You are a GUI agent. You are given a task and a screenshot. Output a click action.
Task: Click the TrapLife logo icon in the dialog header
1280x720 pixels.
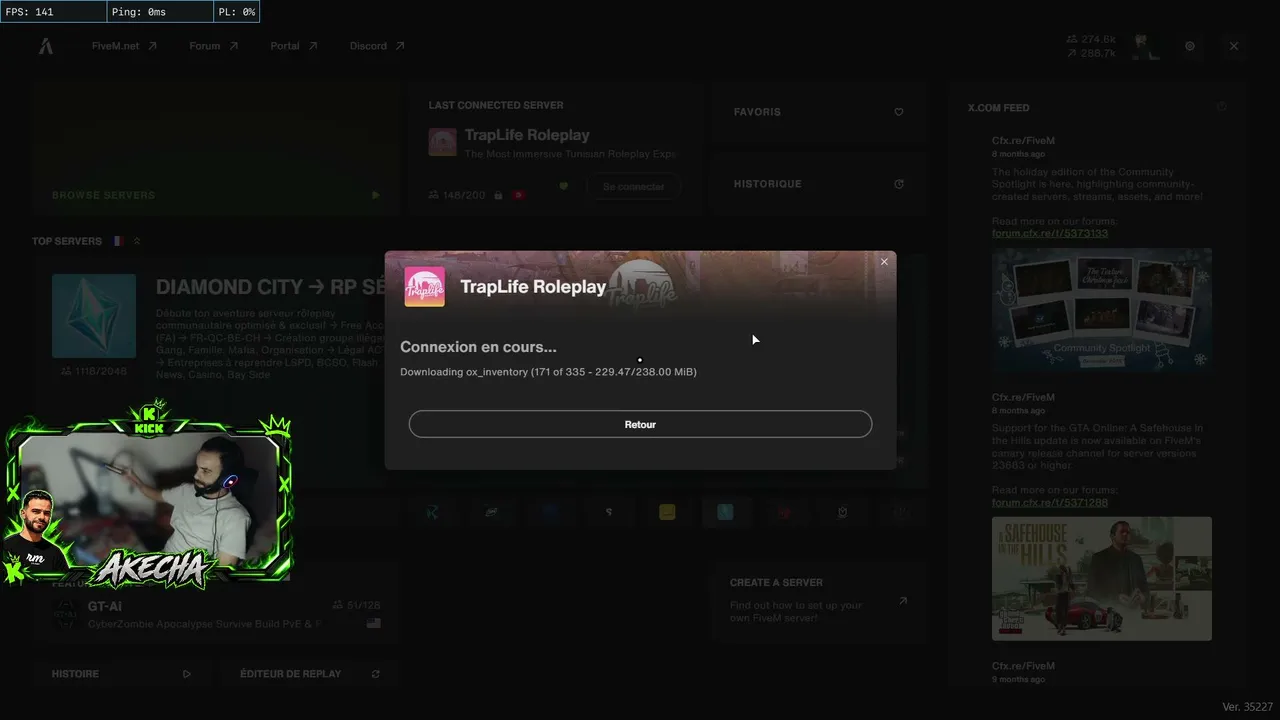click(424, 286)
